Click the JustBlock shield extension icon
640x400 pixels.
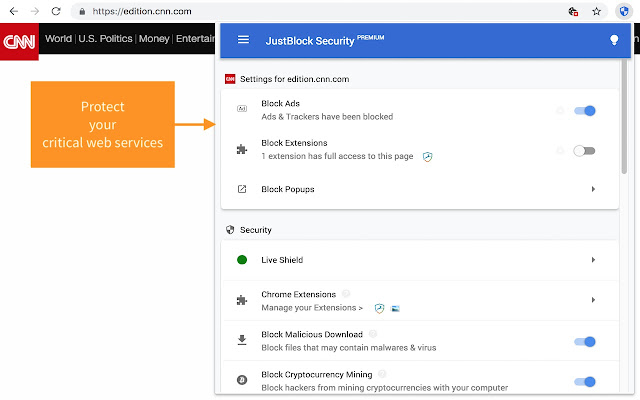623,12
